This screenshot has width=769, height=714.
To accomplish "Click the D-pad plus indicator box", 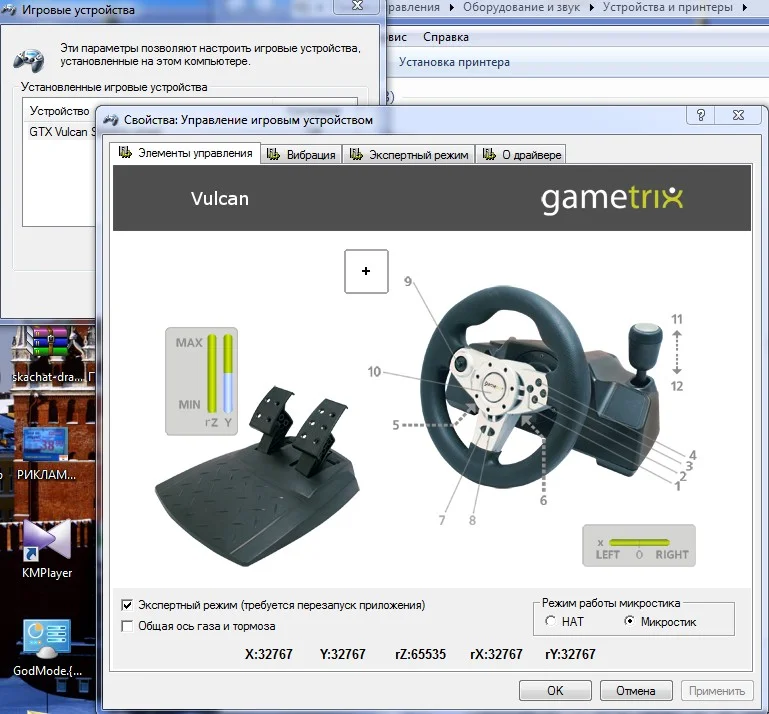I will (366, 271).
